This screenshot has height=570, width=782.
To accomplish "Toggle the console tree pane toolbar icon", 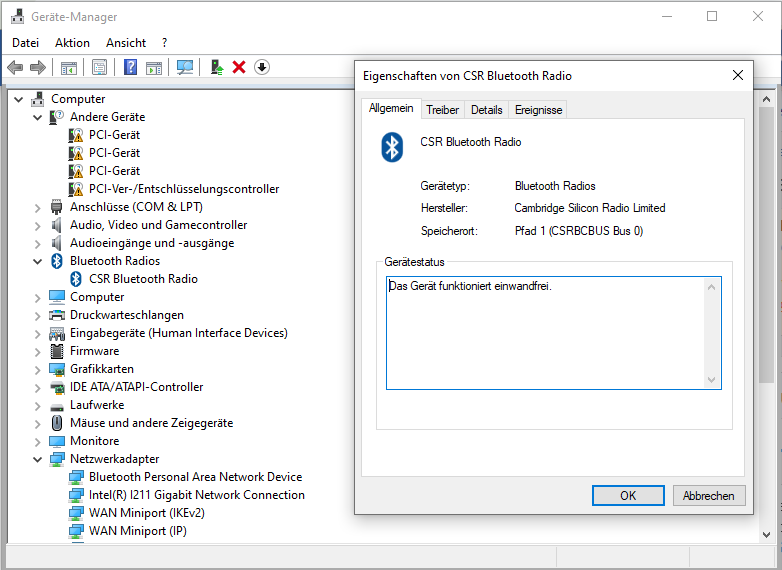I will pos(69,67).
